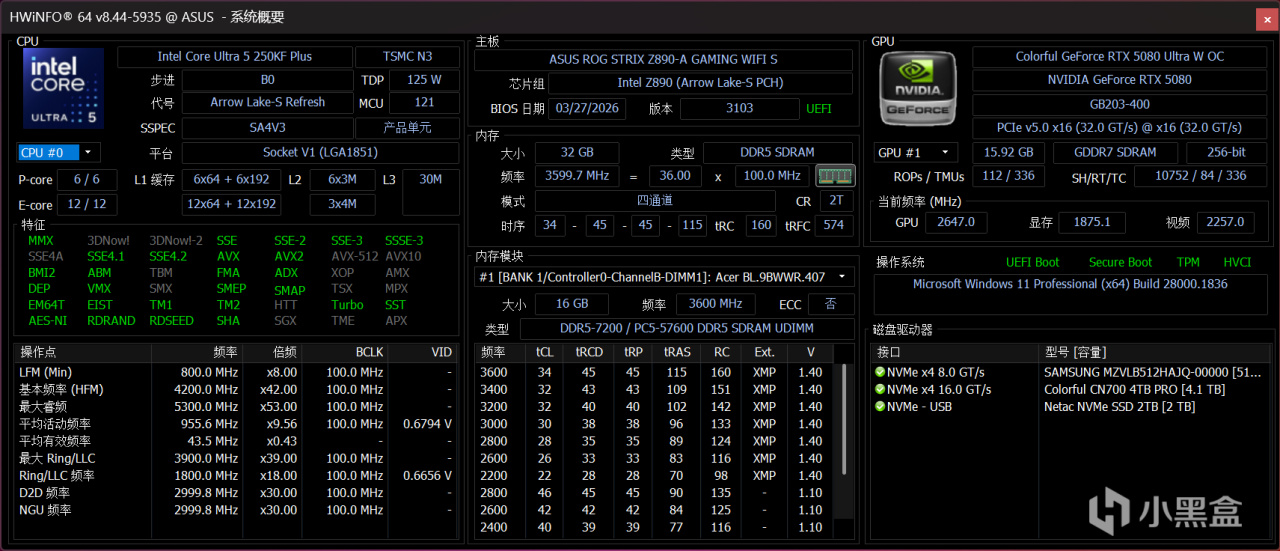1280x551 pixels.
Task: Click the stepping value B0
Action: pyautogui.click(x=268, y=80)
